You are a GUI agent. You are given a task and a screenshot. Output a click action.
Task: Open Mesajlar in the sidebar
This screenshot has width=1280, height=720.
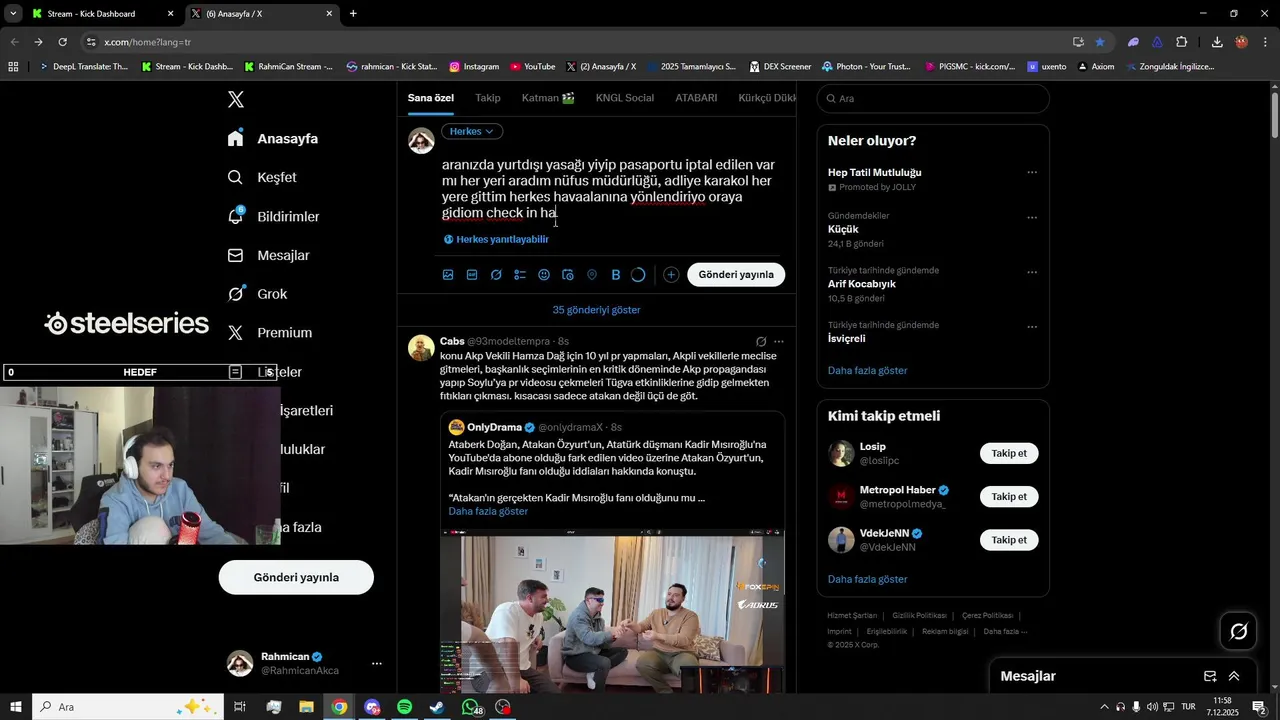[x=270, y=255]
